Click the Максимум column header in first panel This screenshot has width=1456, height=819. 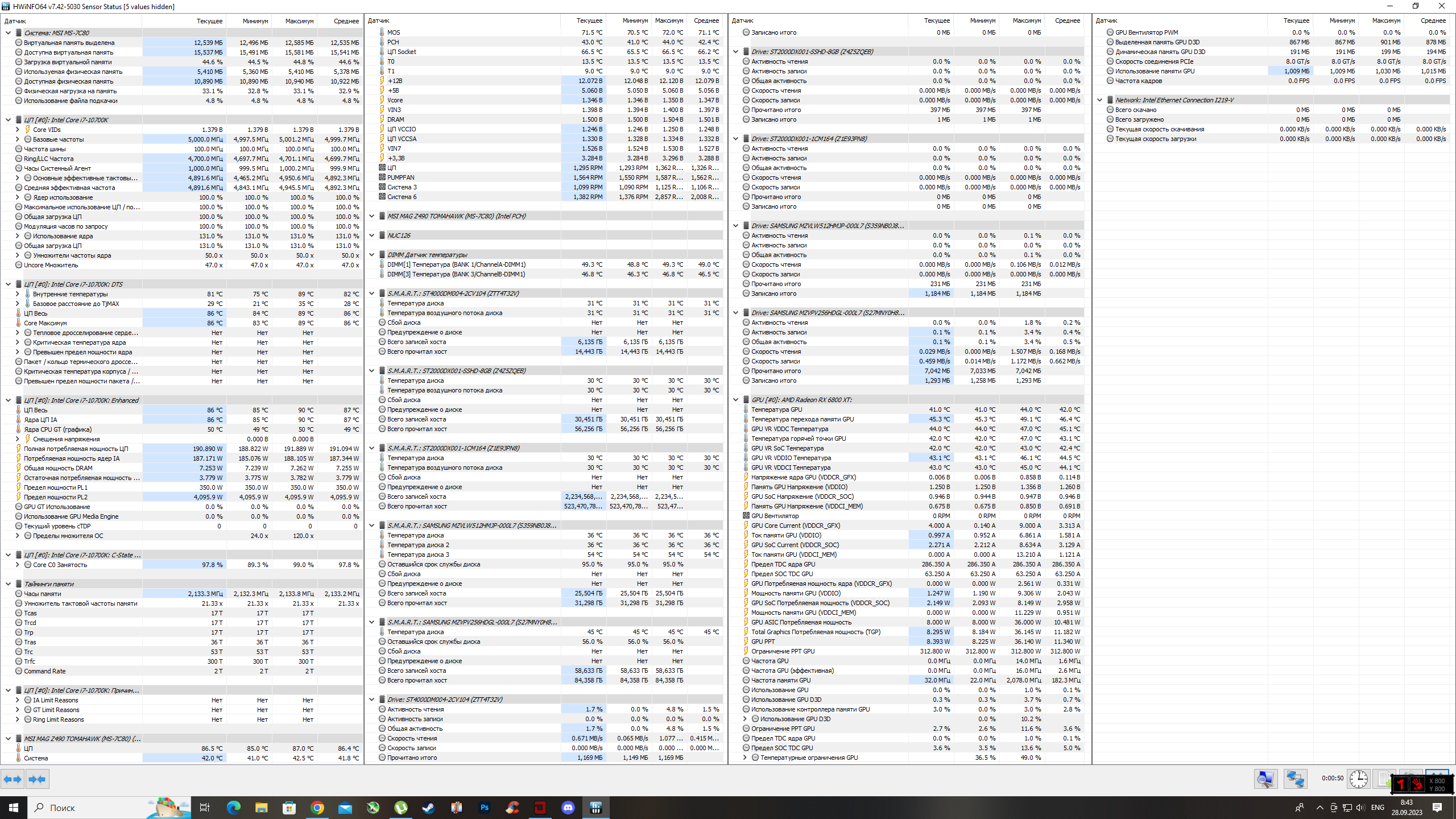[299, 21]
